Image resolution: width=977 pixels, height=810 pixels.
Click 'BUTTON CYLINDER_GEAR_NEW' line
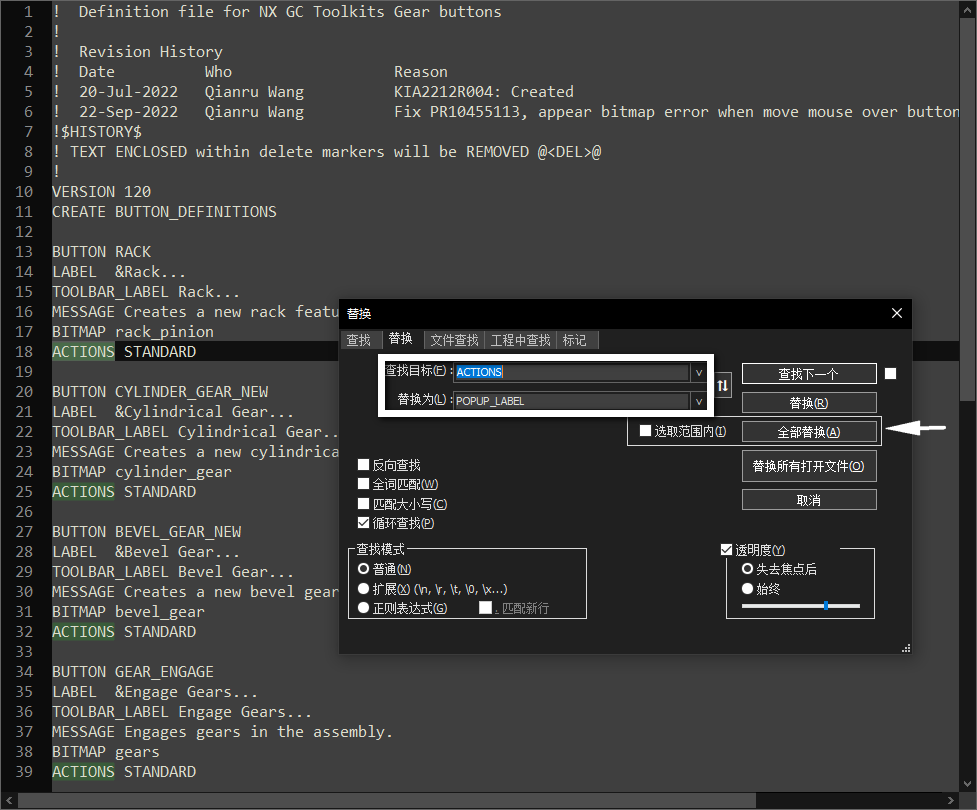[160, 392]
